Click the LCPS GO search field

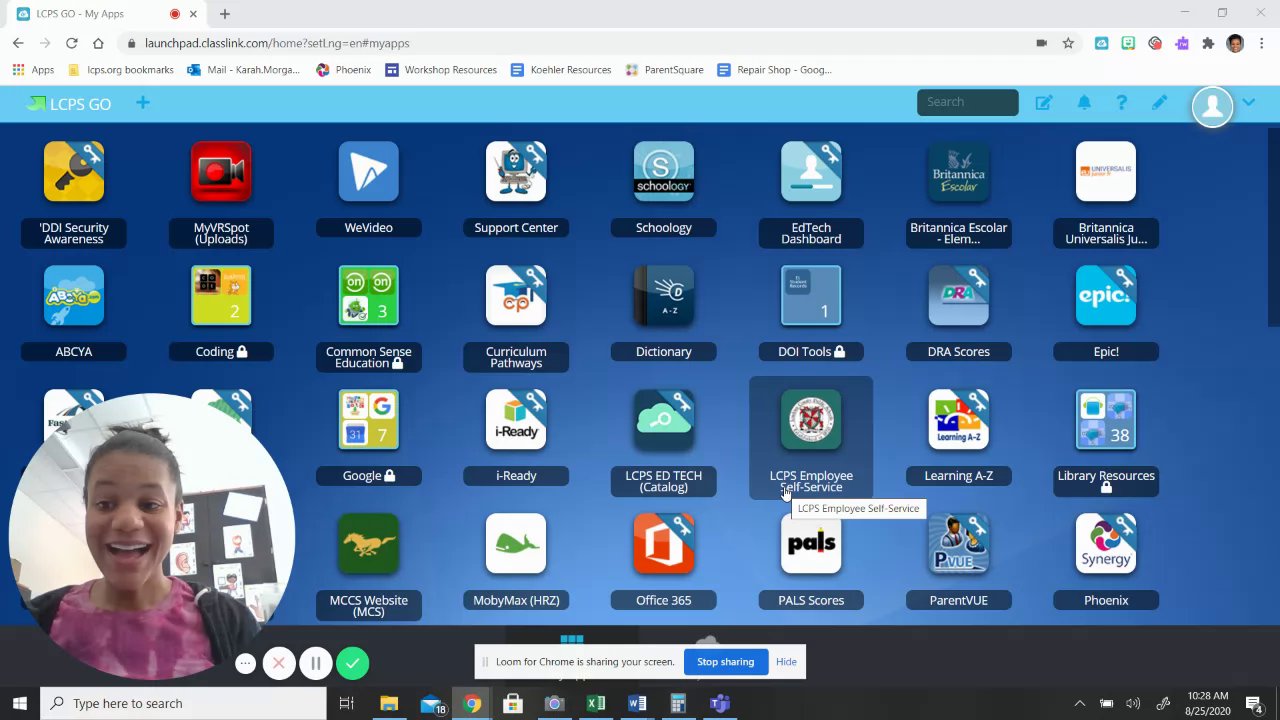tap(967, 102)
